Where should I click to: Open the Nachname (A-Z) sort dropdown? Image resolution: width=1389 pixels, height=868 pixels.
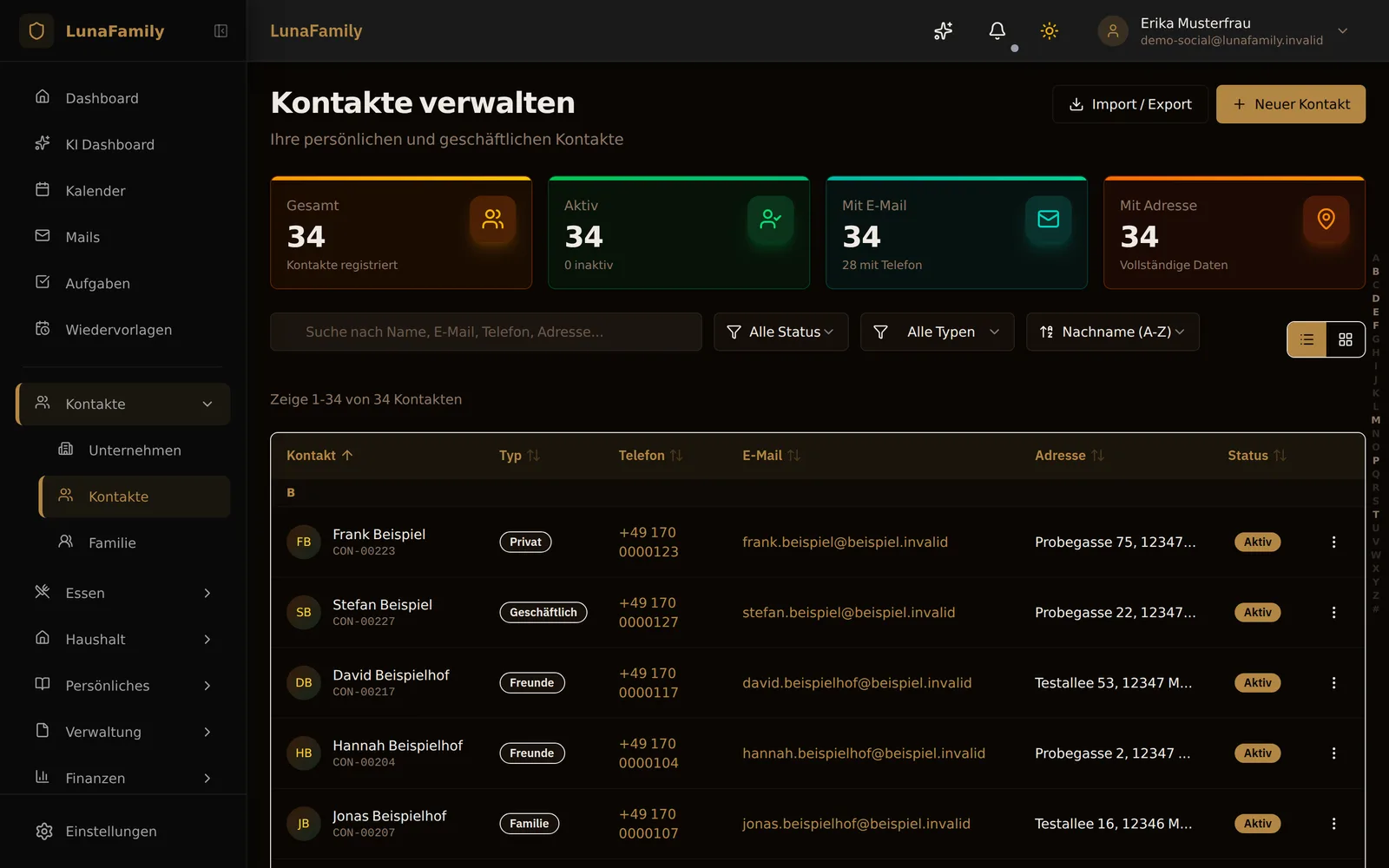[1112, 332]
